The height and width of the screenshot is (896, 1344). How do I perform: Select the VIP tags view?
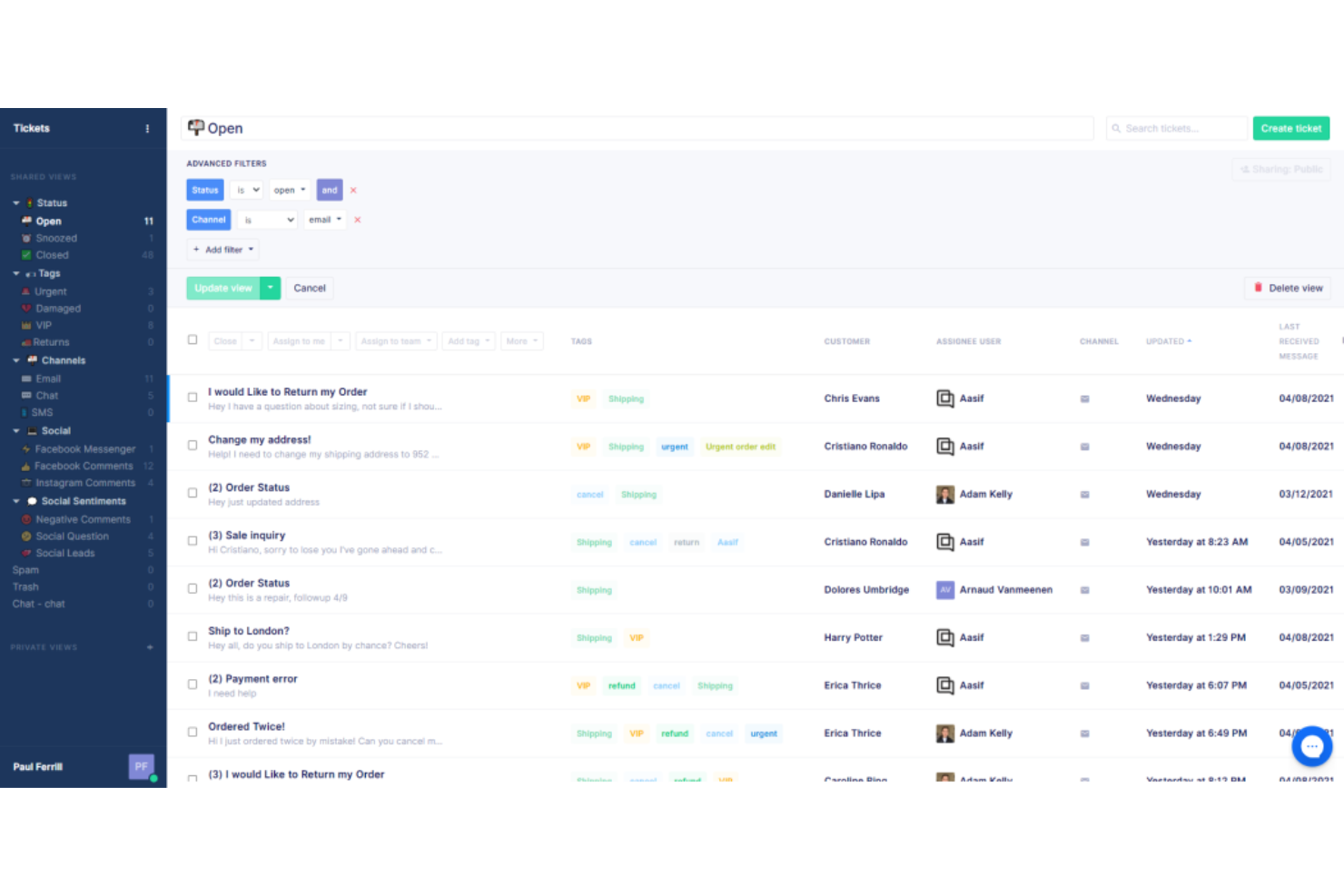point(42,325)
